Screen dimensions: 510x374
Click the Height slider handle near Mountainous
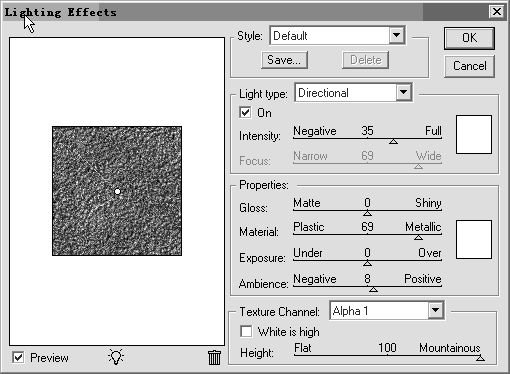click(480, 358)
